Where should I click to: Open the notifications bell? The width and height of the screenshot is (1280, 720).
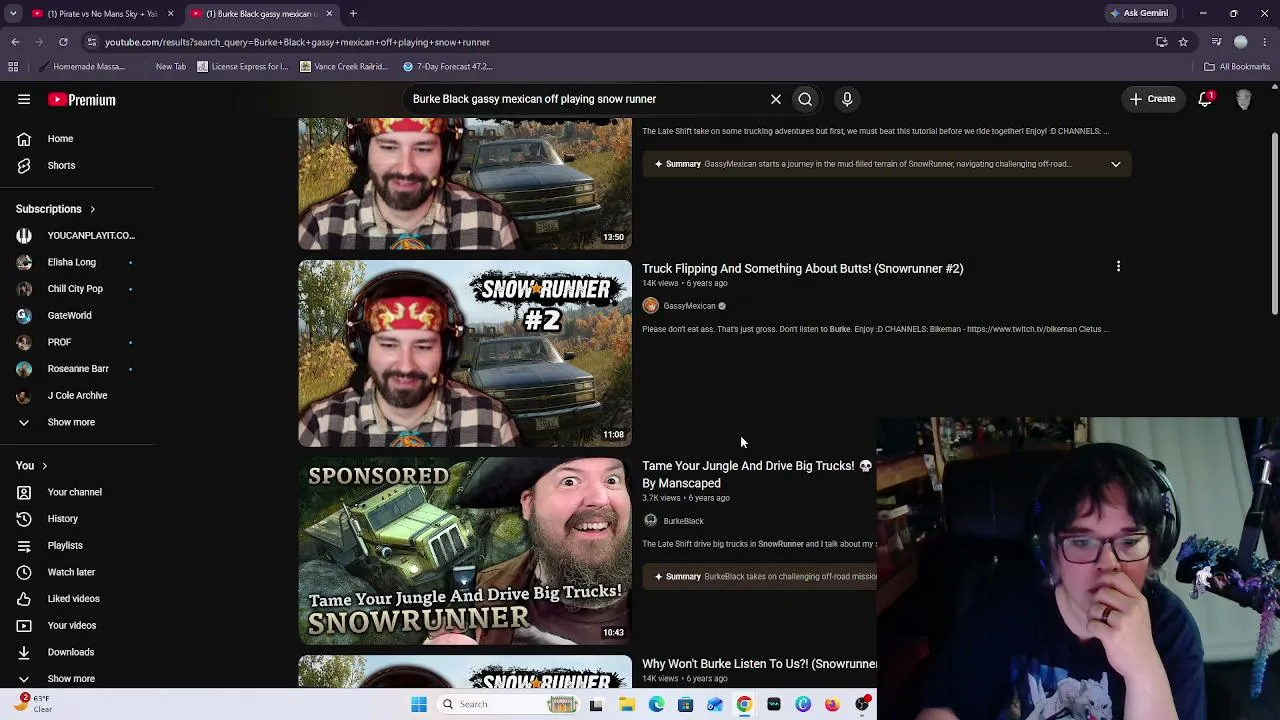tap(1205, 99)
